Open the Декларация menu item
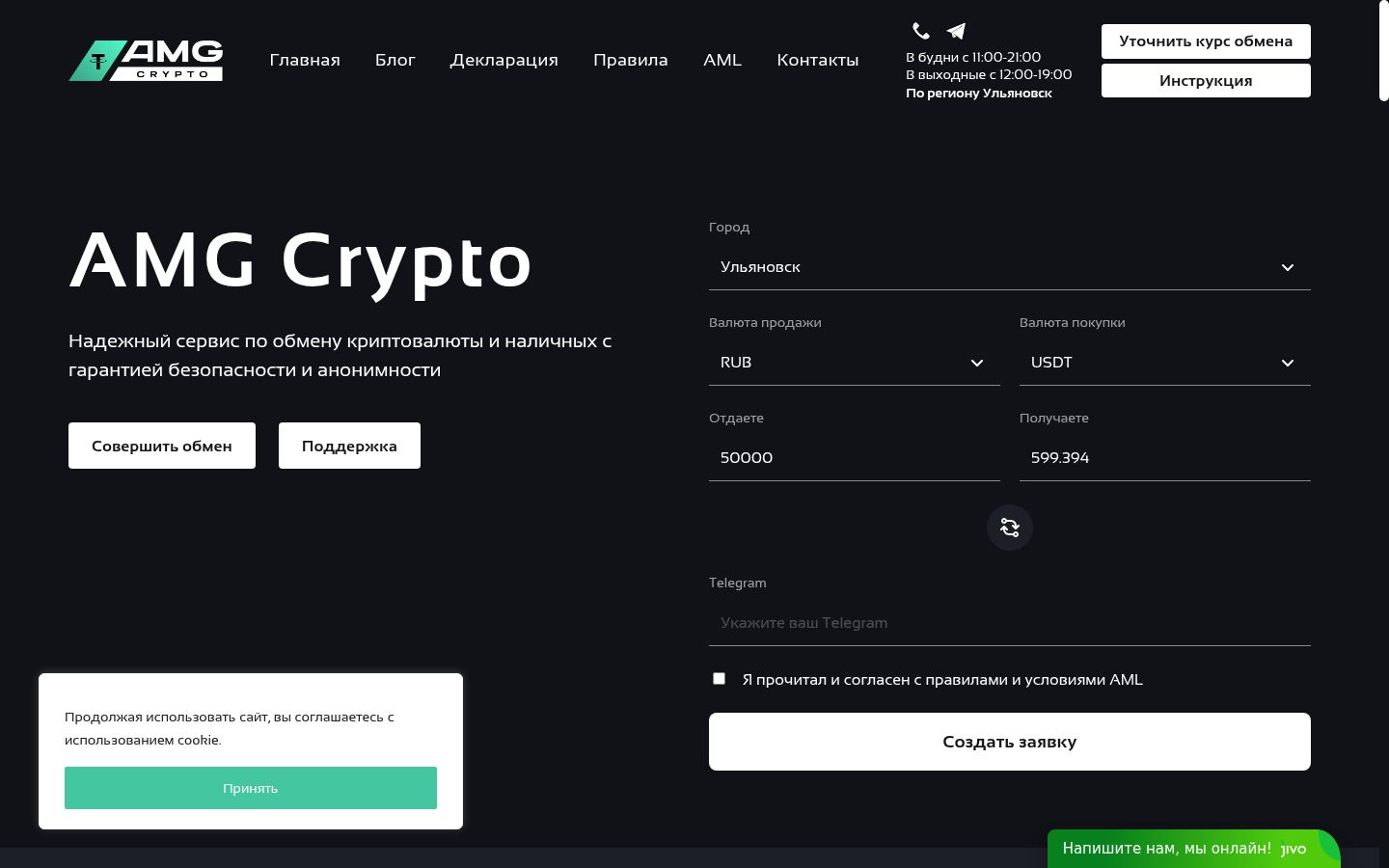Screen dimensions: 1389x868 504,60
